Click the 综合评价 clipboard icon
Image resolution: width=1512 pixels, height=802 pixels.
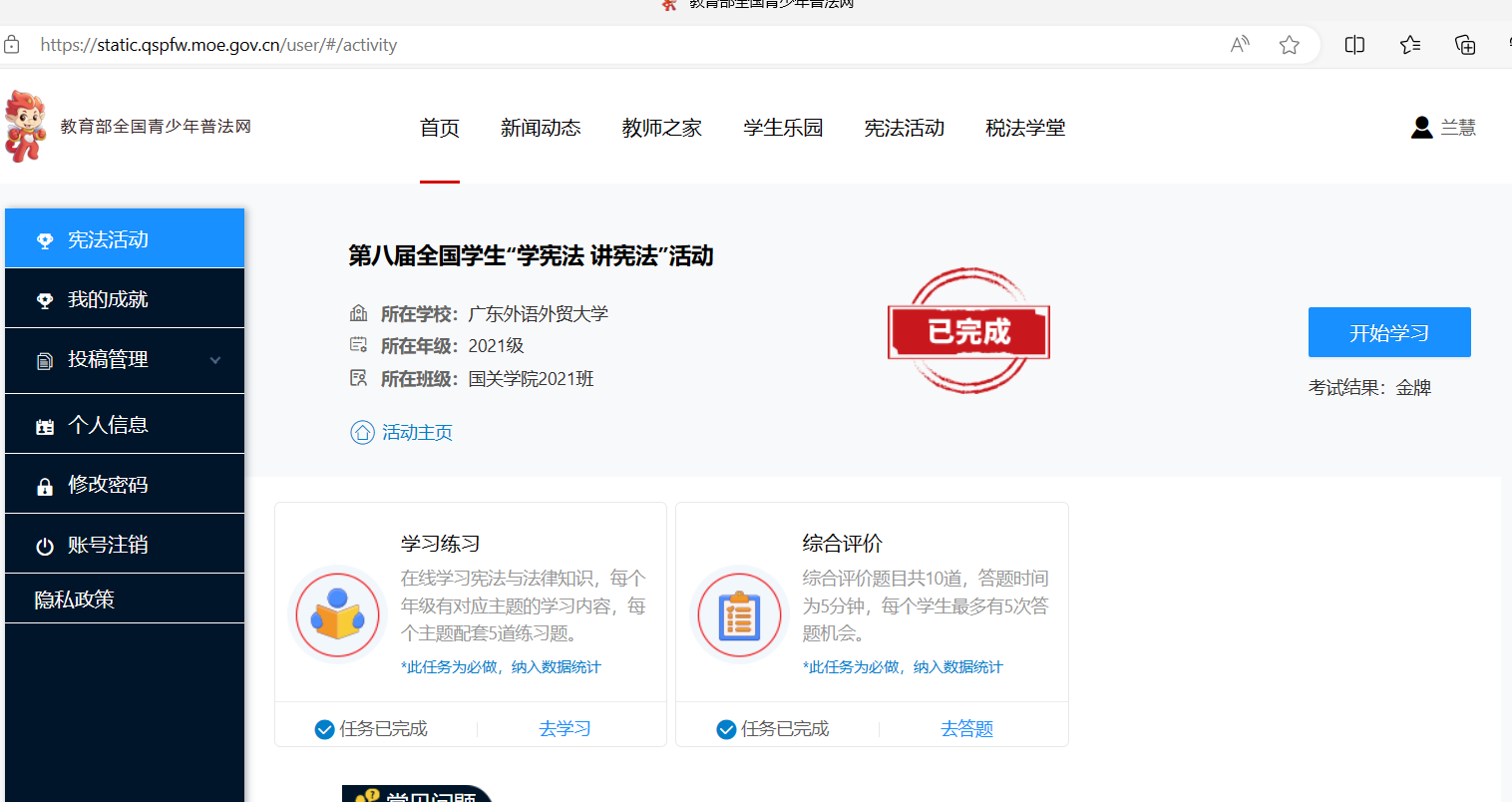pyautogui.click(x=739, y=615)
